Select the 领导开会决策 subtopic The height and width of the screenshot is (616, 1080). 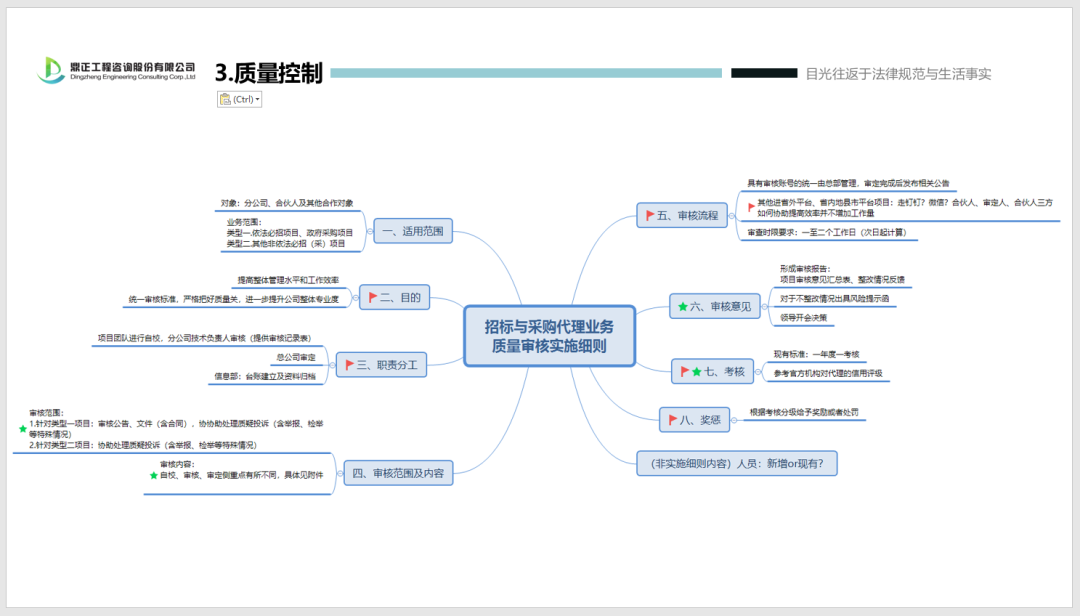[x=803, y=318]
